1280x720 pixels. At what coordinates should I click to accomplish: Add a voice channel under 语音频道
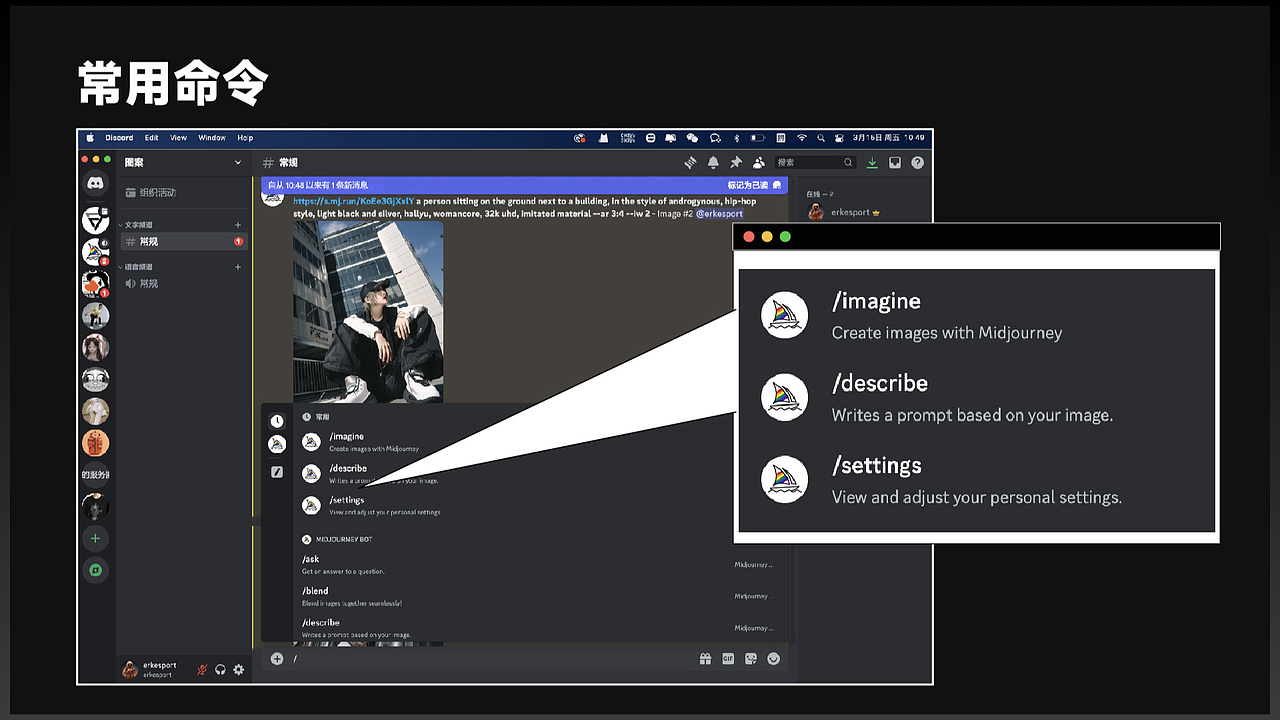237,267
